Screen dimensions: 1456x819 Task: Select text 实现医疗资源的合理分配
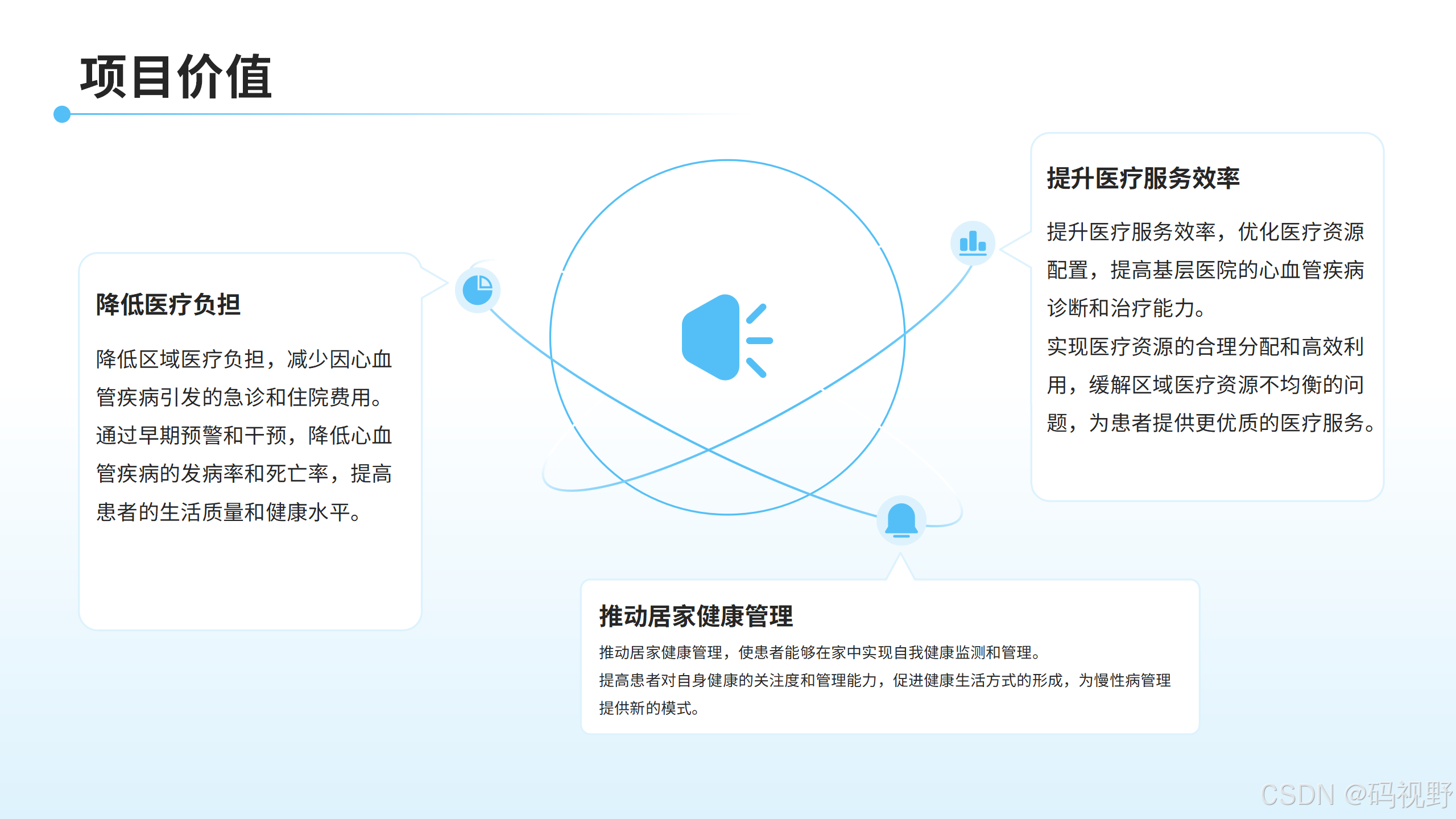tap(1164, 346)
